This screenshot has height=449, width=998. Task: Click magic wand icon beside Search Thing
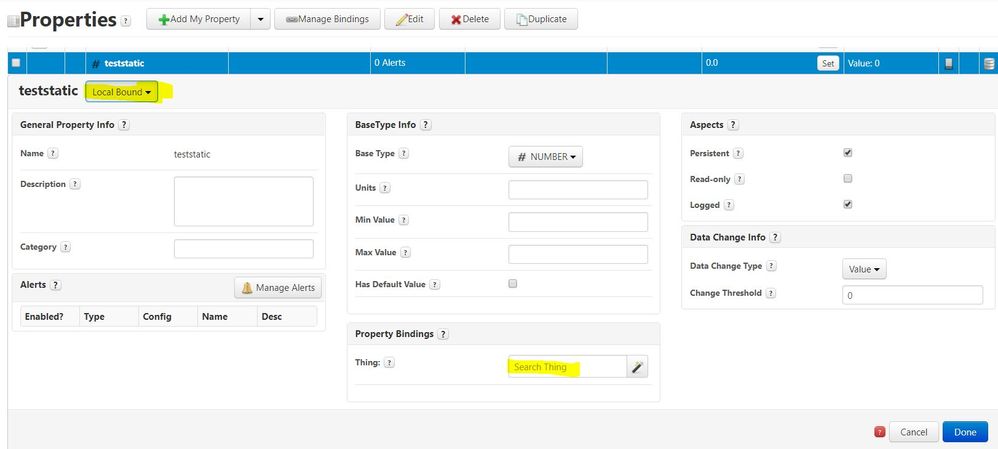pos(637,367)
